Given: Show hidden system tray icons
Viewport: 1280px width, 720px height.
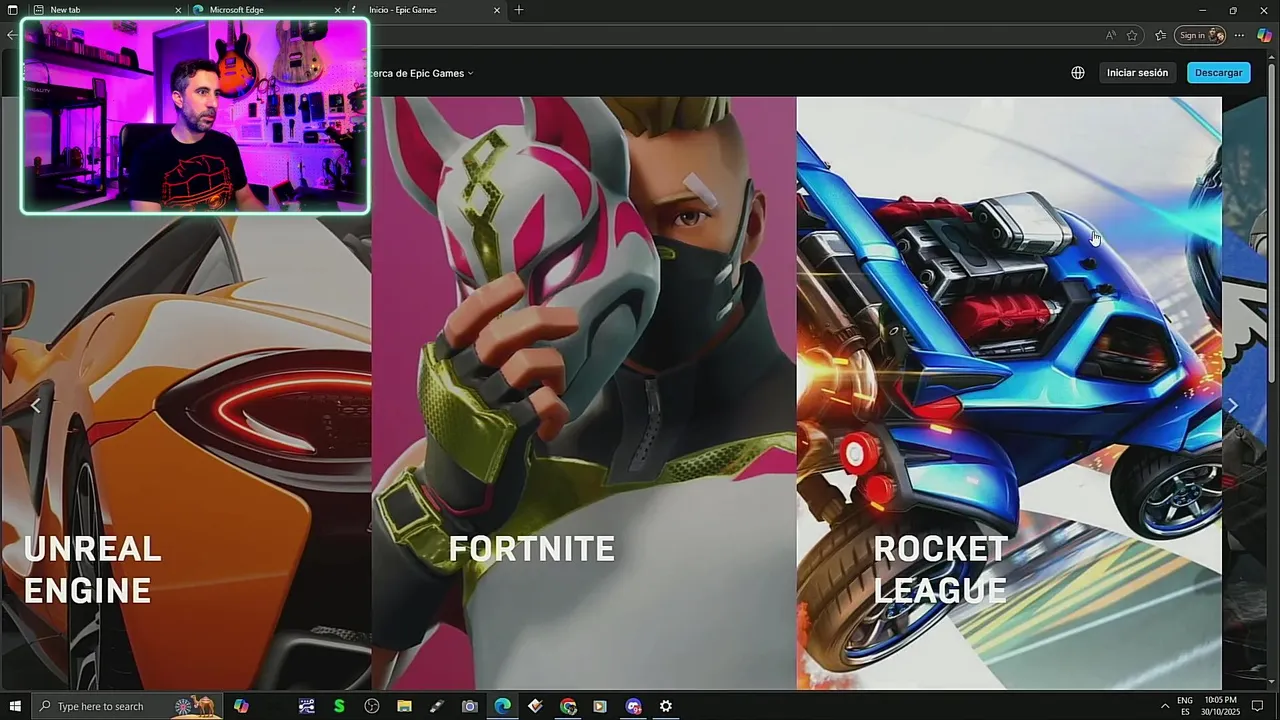Looking at the screenshot, I should pyautogui.click(x=1164, y=706).
